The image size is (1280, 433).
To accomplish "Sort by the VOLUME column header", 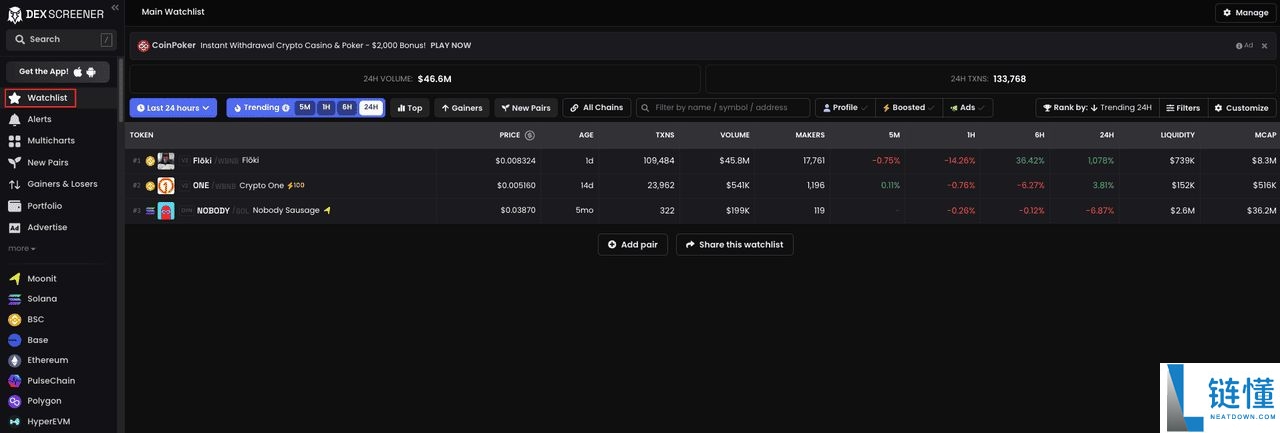I will coord(734,135).
